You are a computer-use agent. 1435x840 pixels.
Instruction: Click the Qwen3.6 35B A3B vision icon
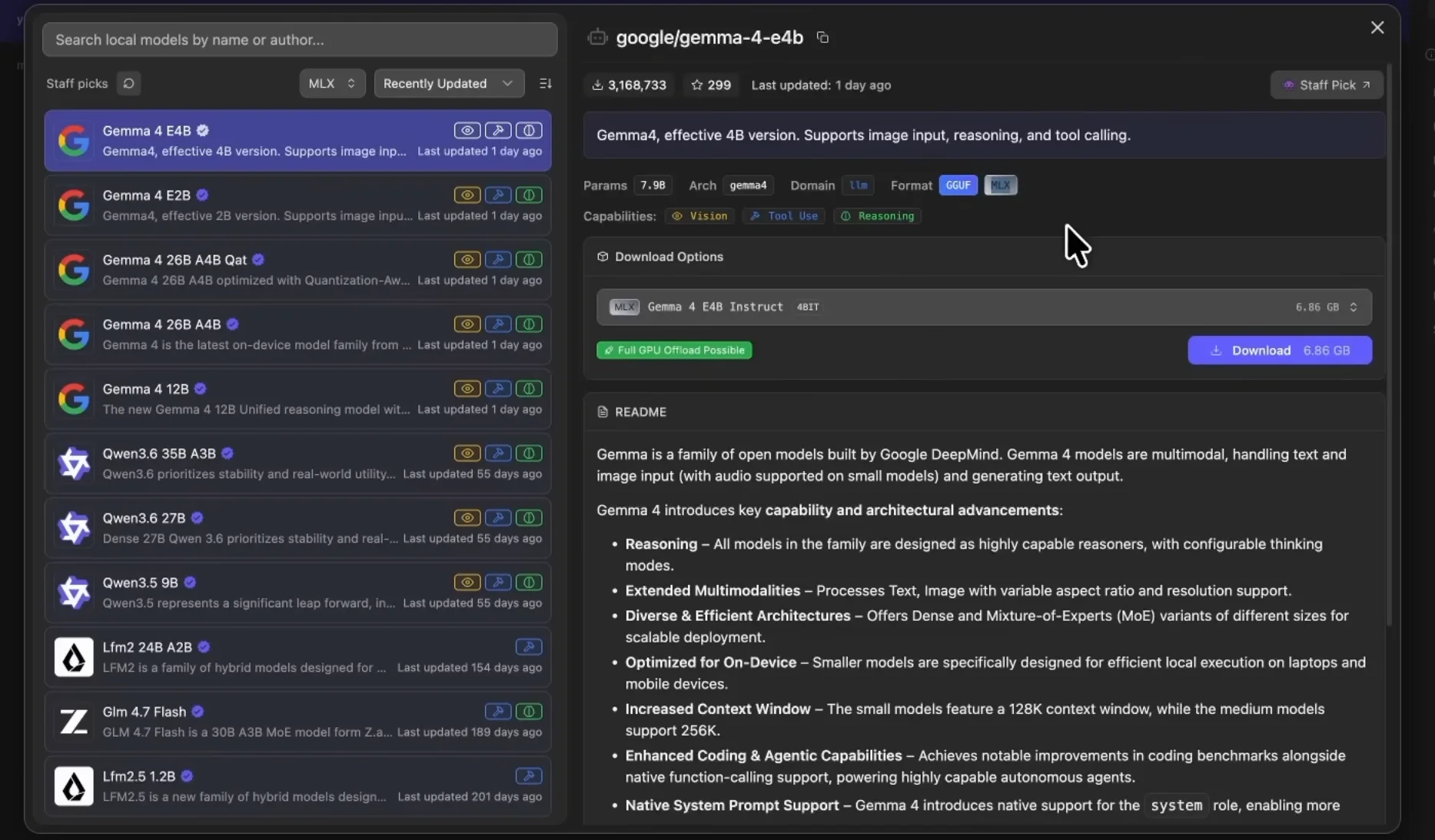click(x=467, y=453)
